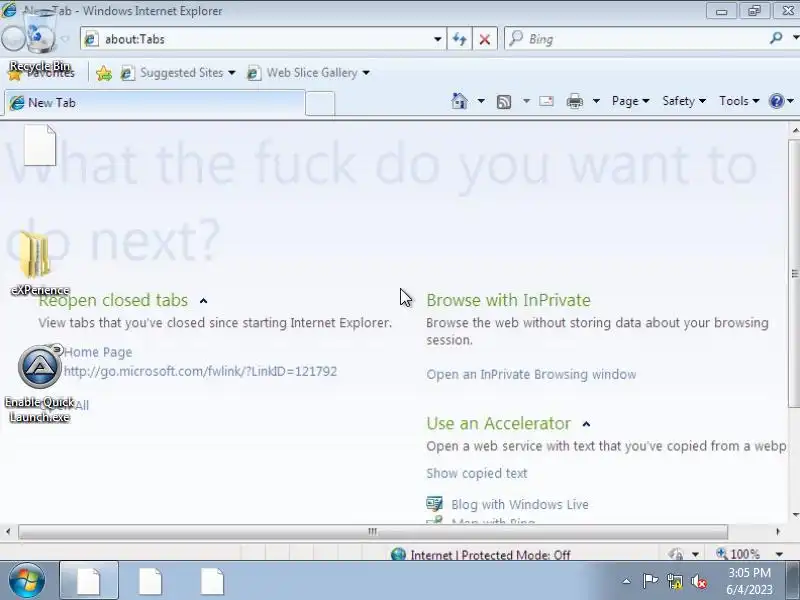
Task: Select the New Tab tab
Action: (x=155, y=103)
